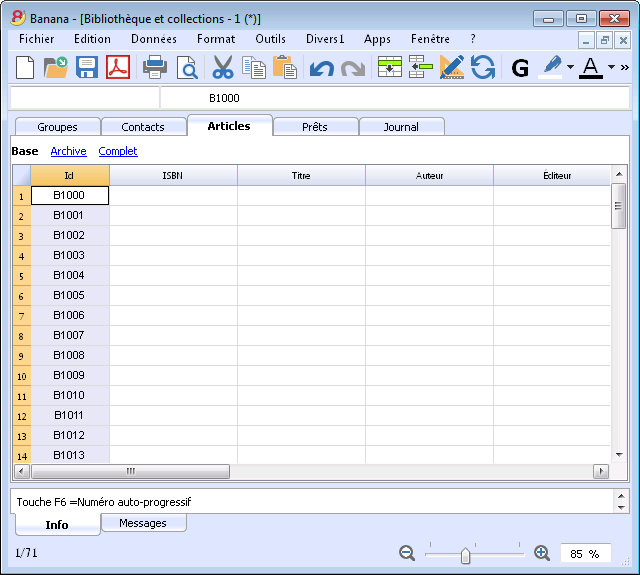
Task: Click the zoom slider handle
Action: (x=465, y=555)
